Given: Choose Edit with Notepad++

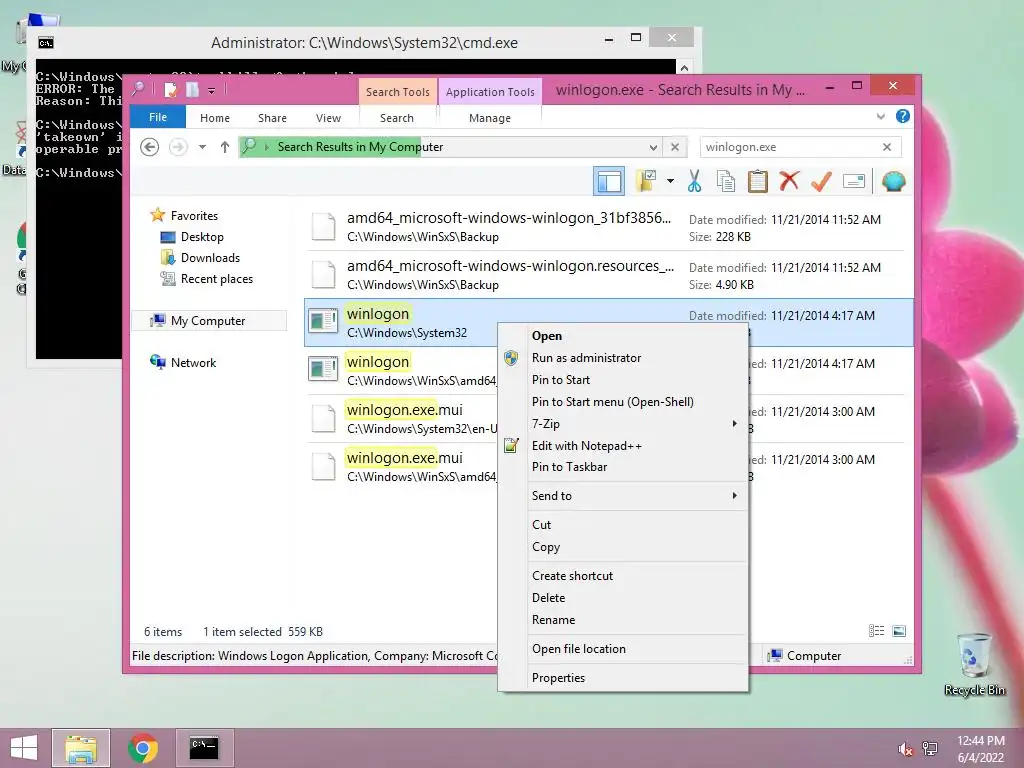Looking at the screenshot, I should point(624,446).
